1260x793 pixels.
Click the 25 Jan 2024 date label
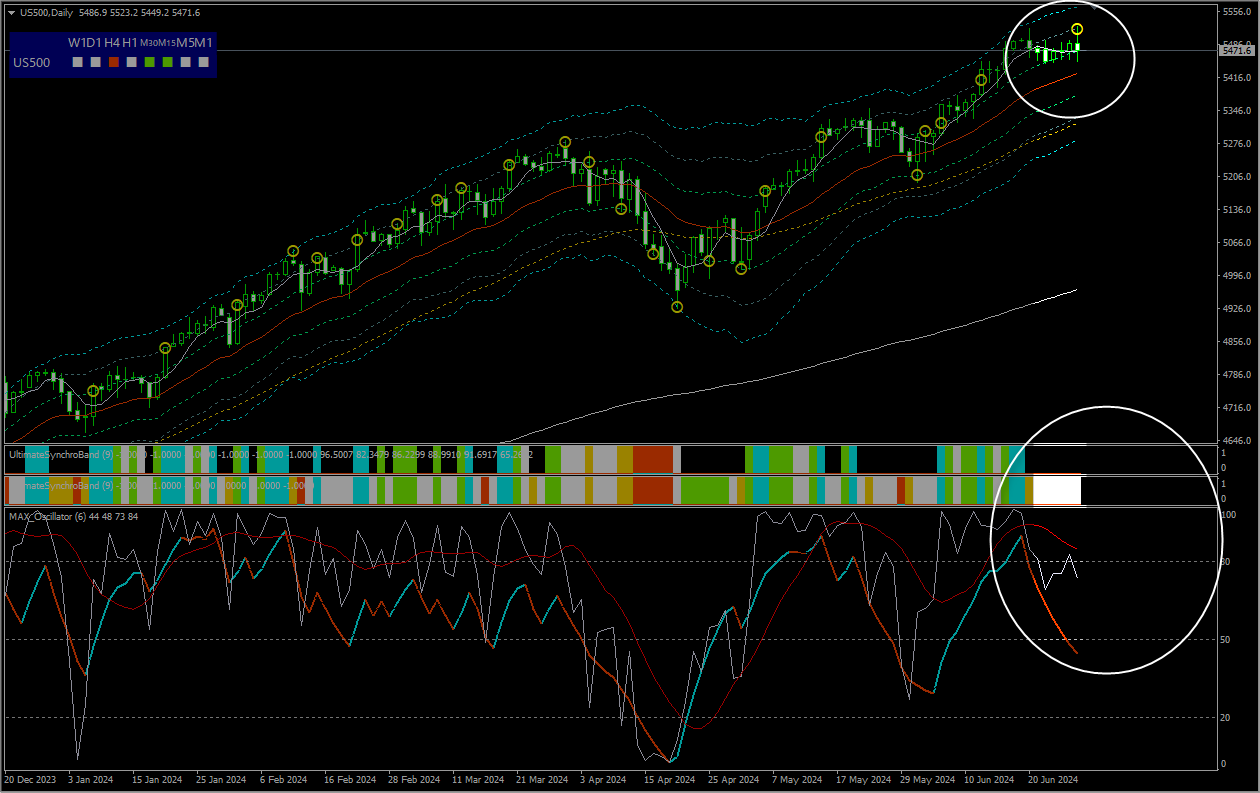(x=221, y=779)
